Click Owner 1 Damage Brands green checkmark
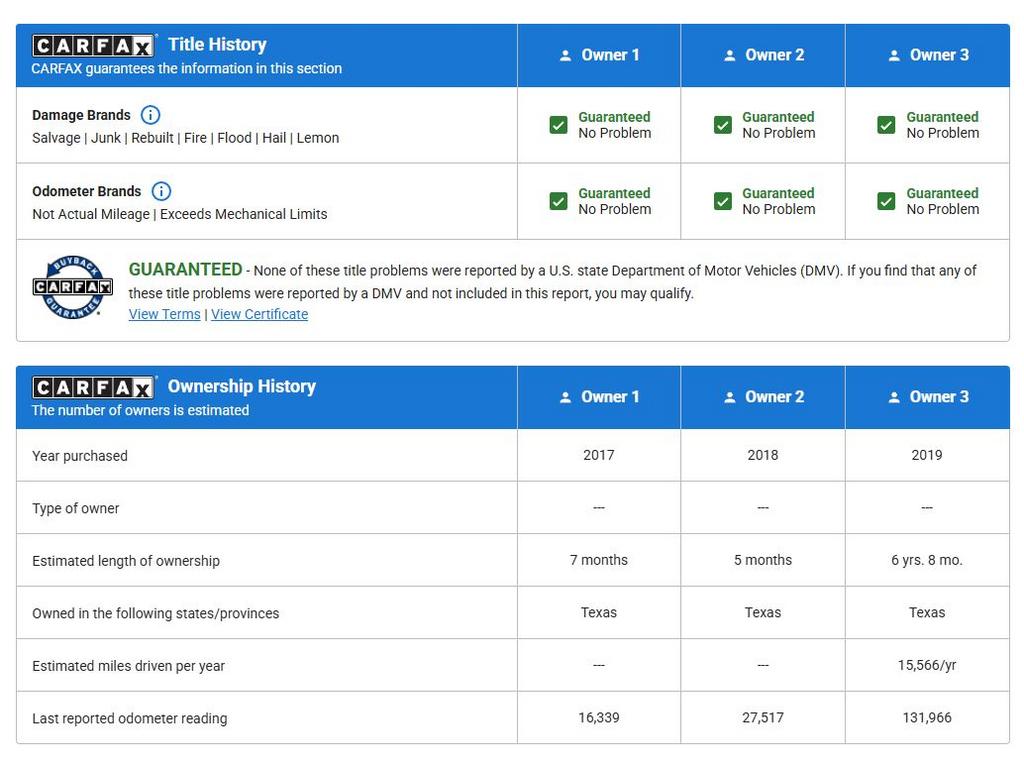1024x765 pixels. 559,125
